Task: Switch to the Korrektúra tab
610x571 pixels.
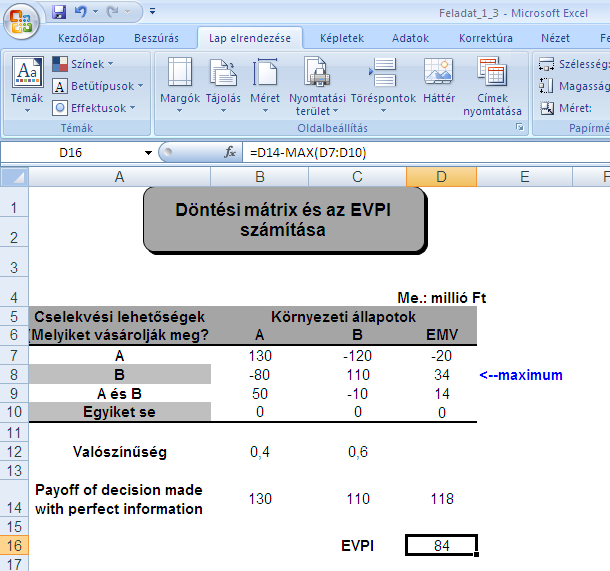Action: [486, 38]
